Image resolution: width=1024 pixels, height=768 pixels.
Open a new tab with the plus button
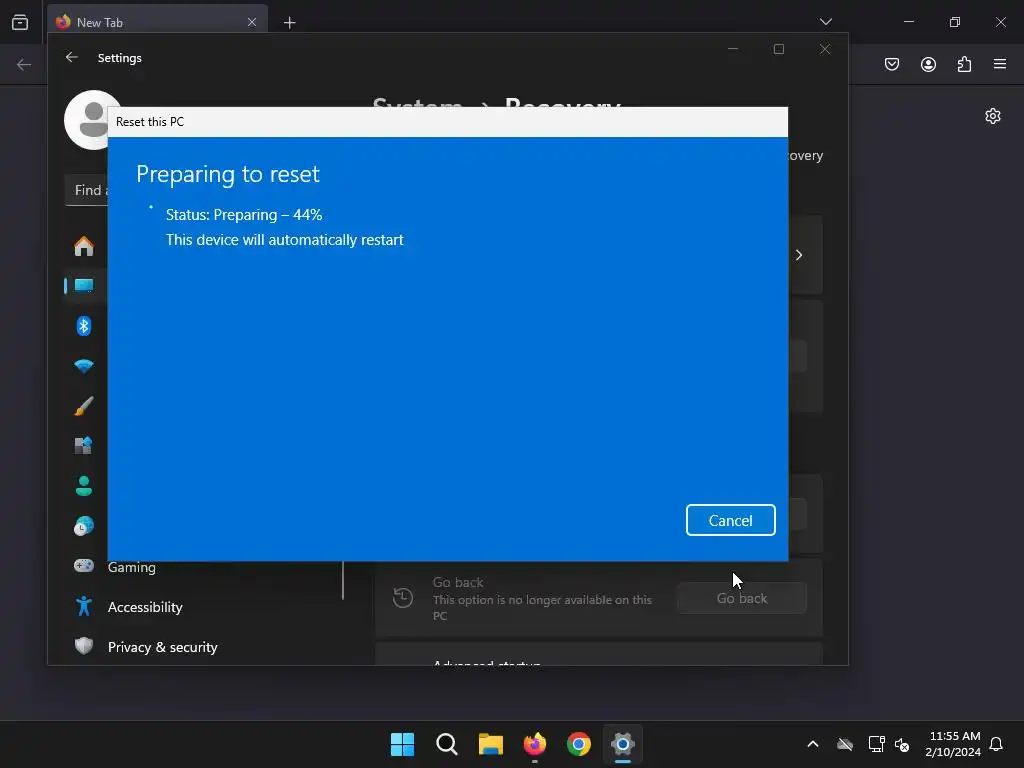tap(289, 23)
